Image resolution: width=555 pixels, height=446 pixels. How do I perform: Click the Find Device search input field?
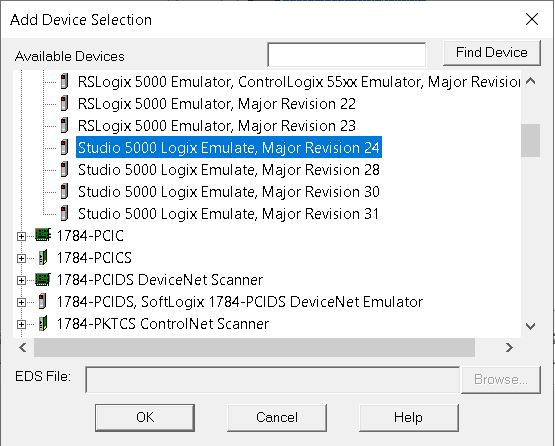347,55
